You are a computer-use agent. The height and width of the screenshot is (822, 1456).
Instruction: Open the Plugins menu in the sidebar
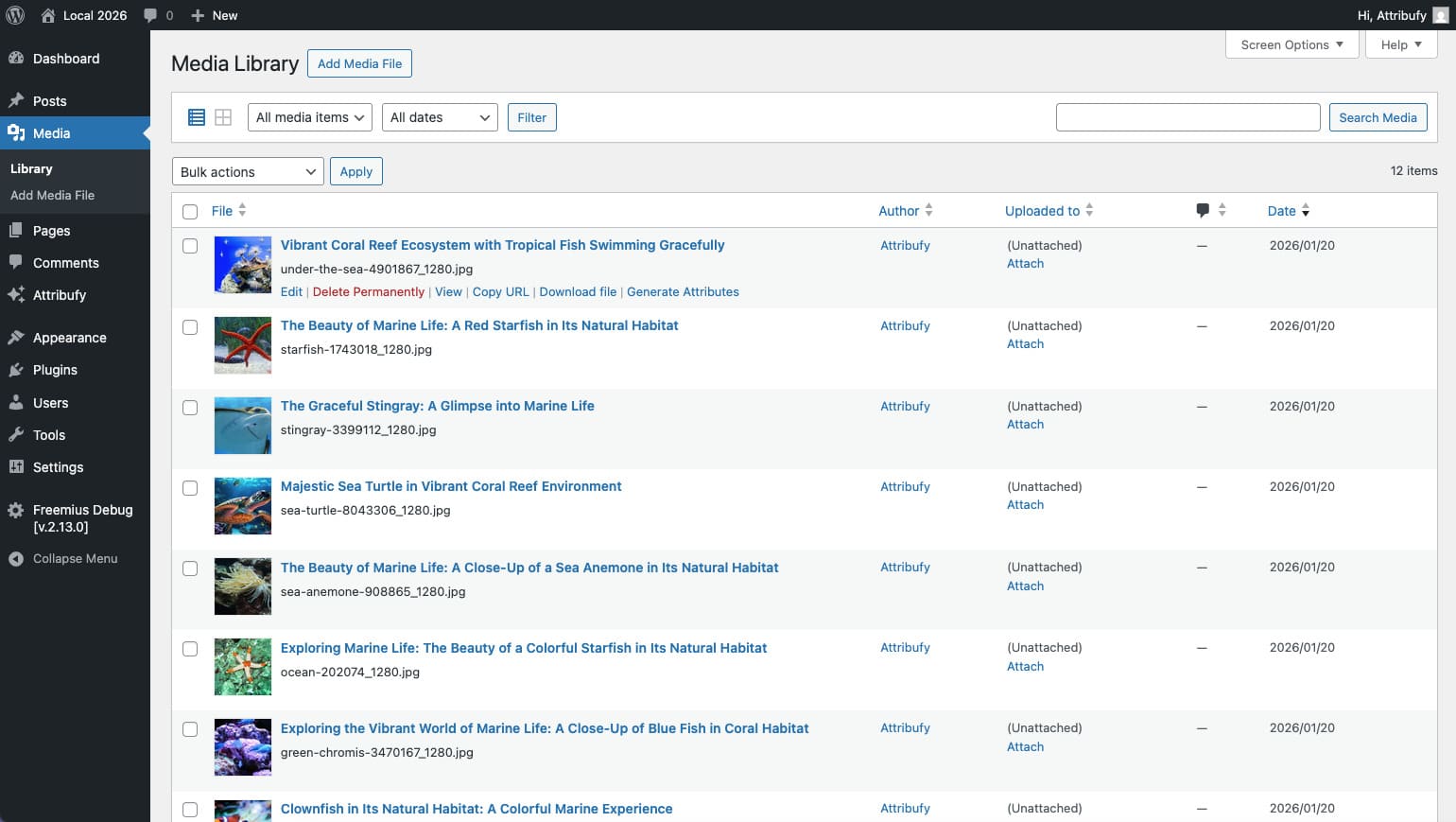(x=55, y=370)
